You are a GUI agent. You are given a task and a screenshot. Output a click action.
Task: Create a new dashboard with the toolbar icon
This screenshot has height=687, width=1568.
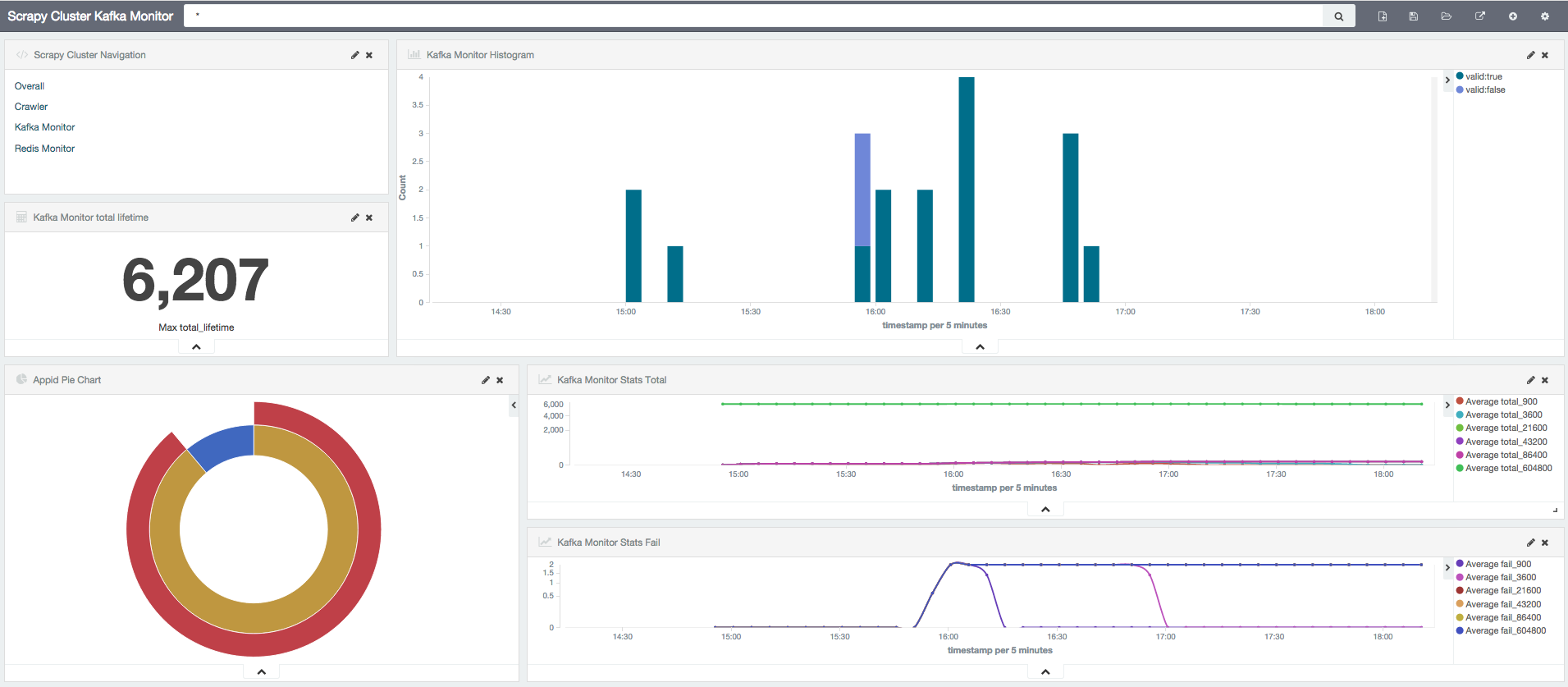coord(1383,16)
